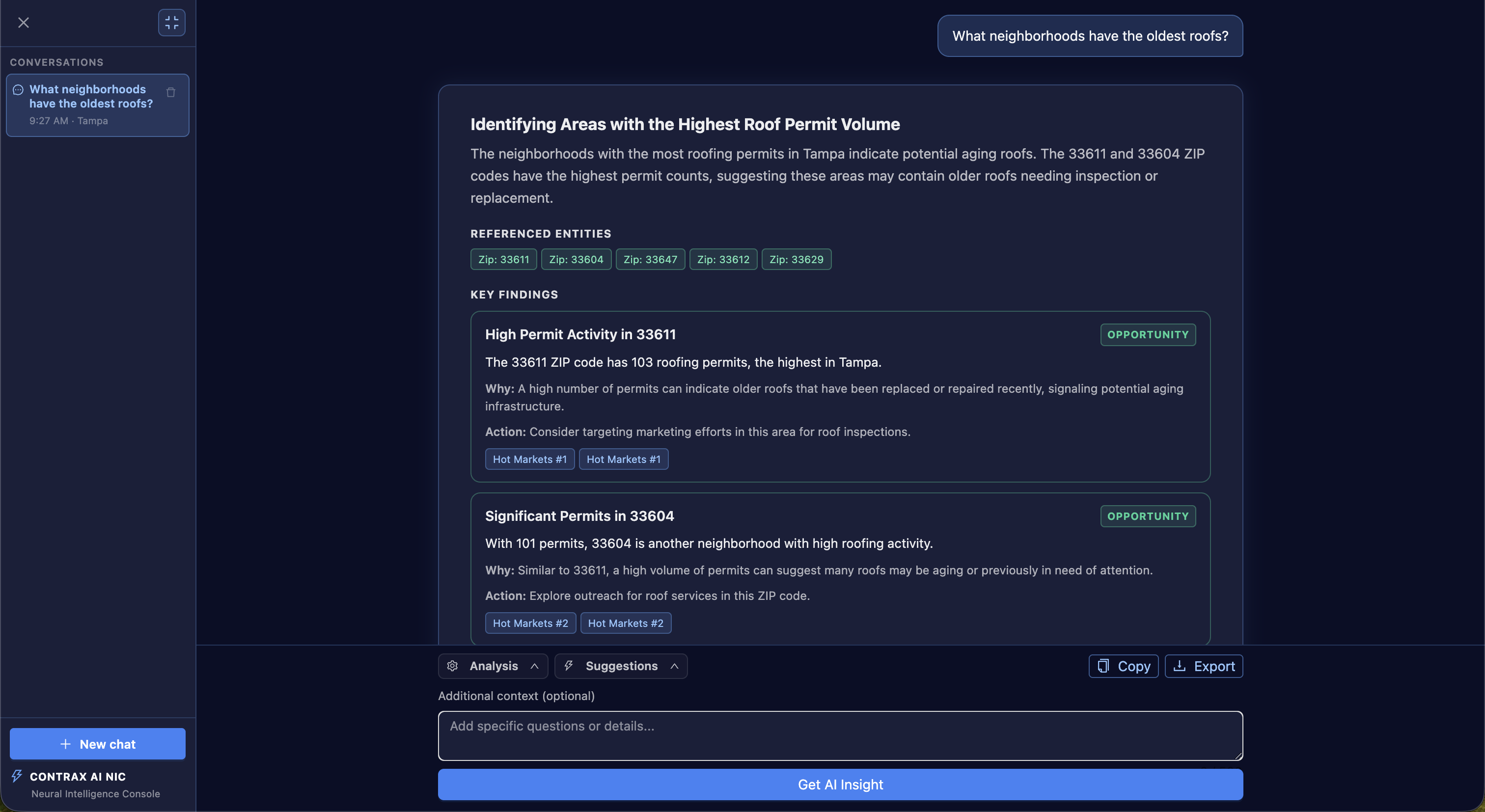
Task: Close the conversations sidebar with the X icon
Action: tap(23, 23)
